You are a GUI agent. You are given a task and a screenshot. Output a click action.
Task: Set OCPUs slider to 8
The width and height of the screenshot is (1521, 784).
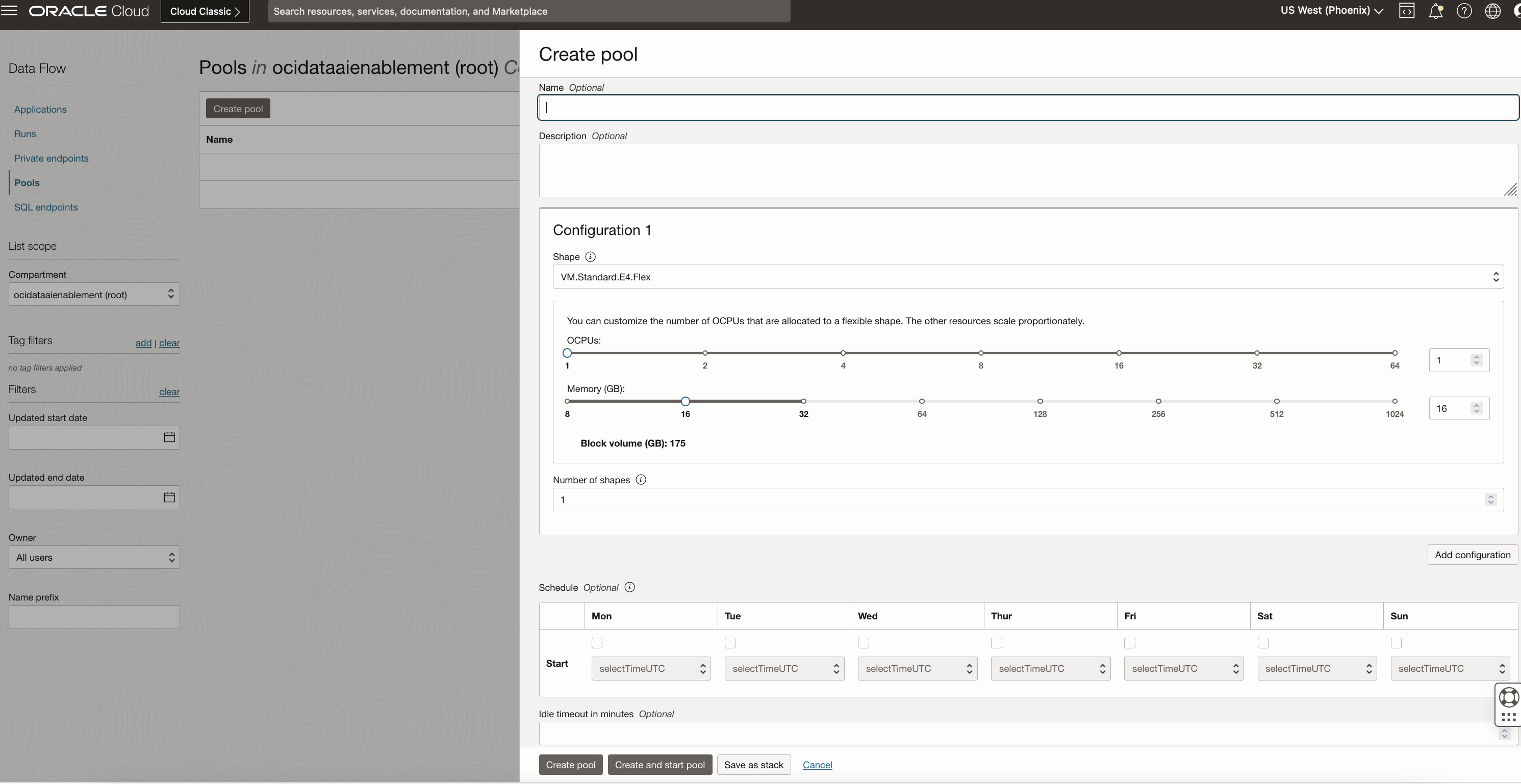(981, 353)
